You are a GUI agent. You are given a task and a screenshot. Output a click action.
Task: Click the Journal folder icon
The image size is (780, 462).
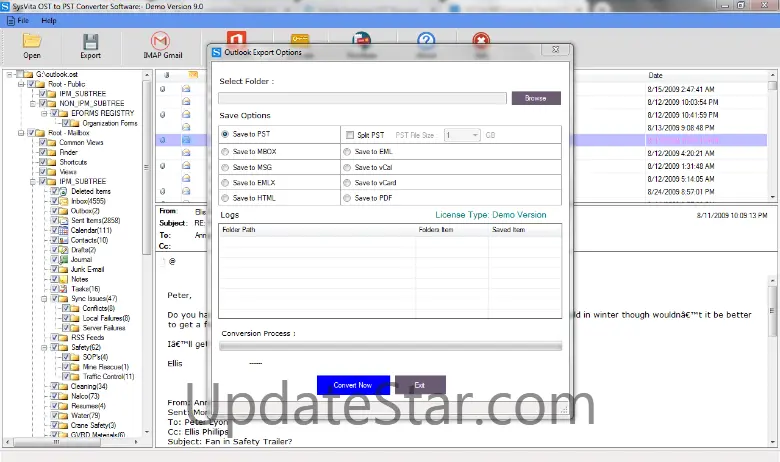click(64, 260)
